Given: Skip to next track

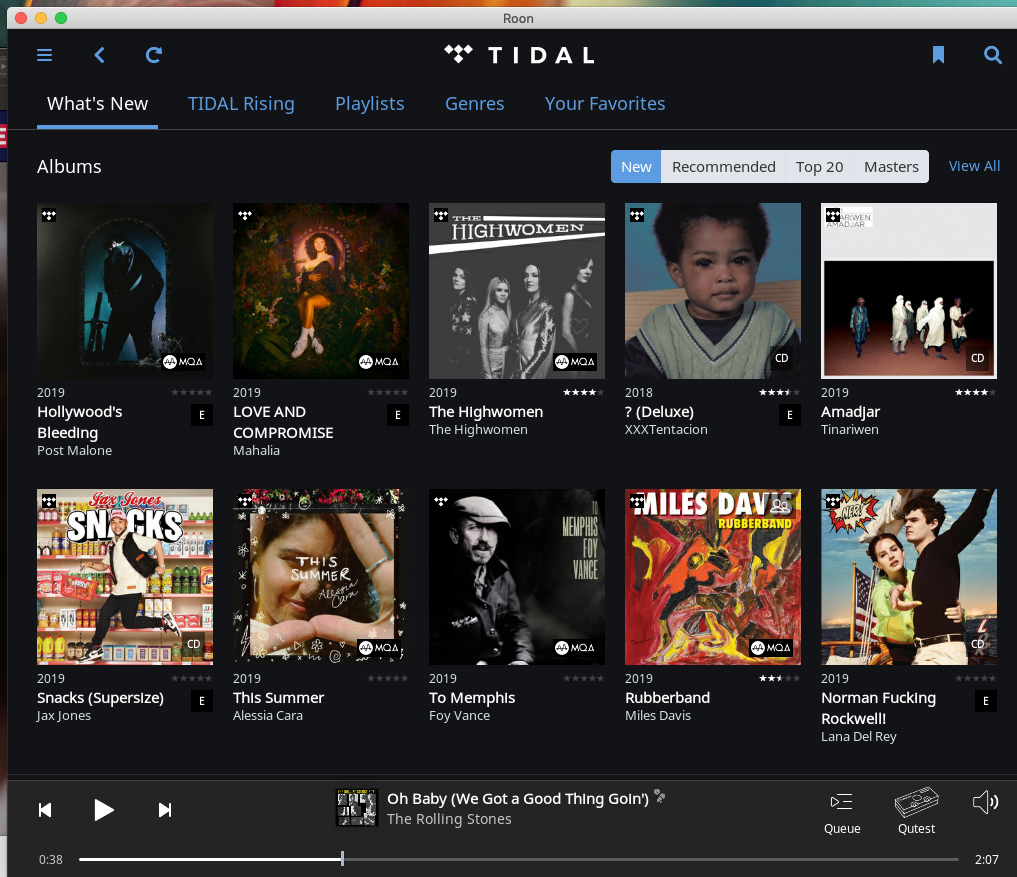Looking at the screenshot, I should pyautogui.click(x=165, y=810).
